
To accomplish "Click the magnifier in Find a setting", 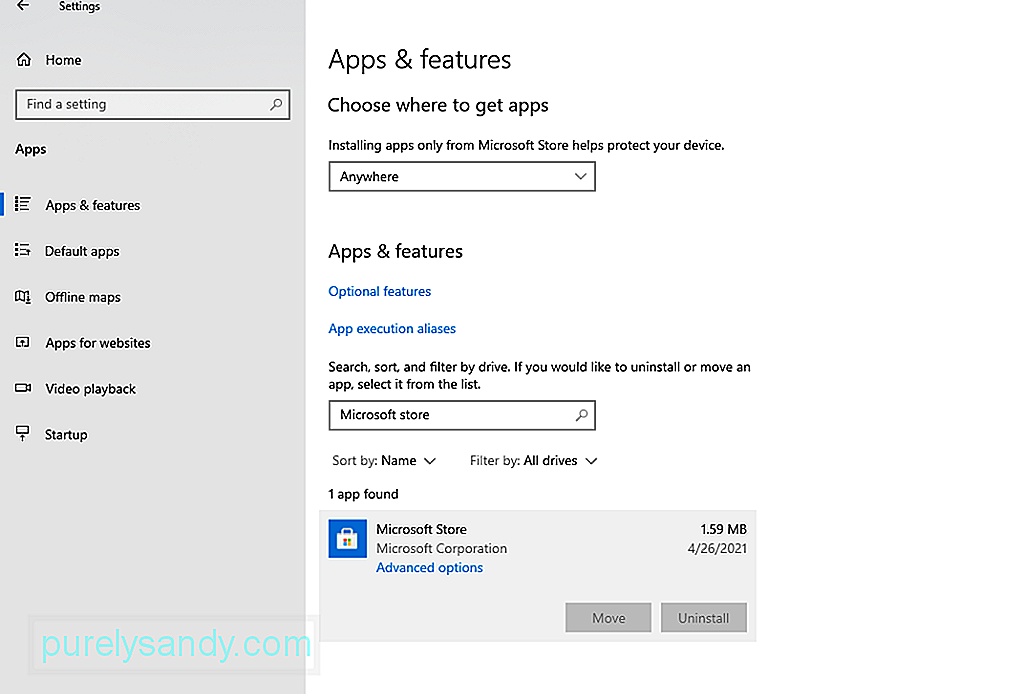I will [x=276, y=104].
